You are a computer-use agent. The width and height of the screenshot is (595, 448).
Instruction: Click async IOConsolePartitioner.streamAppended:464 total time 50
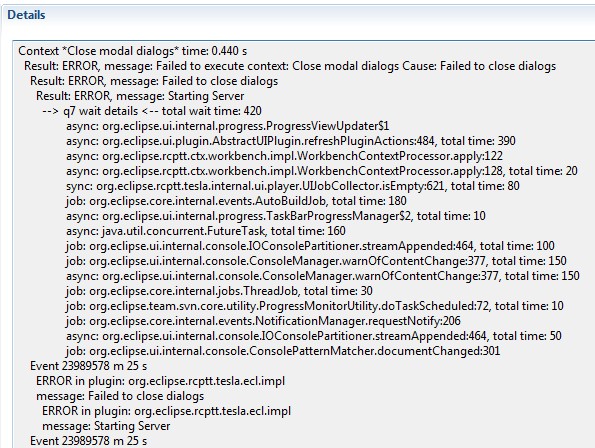click(x=313, y=336)
